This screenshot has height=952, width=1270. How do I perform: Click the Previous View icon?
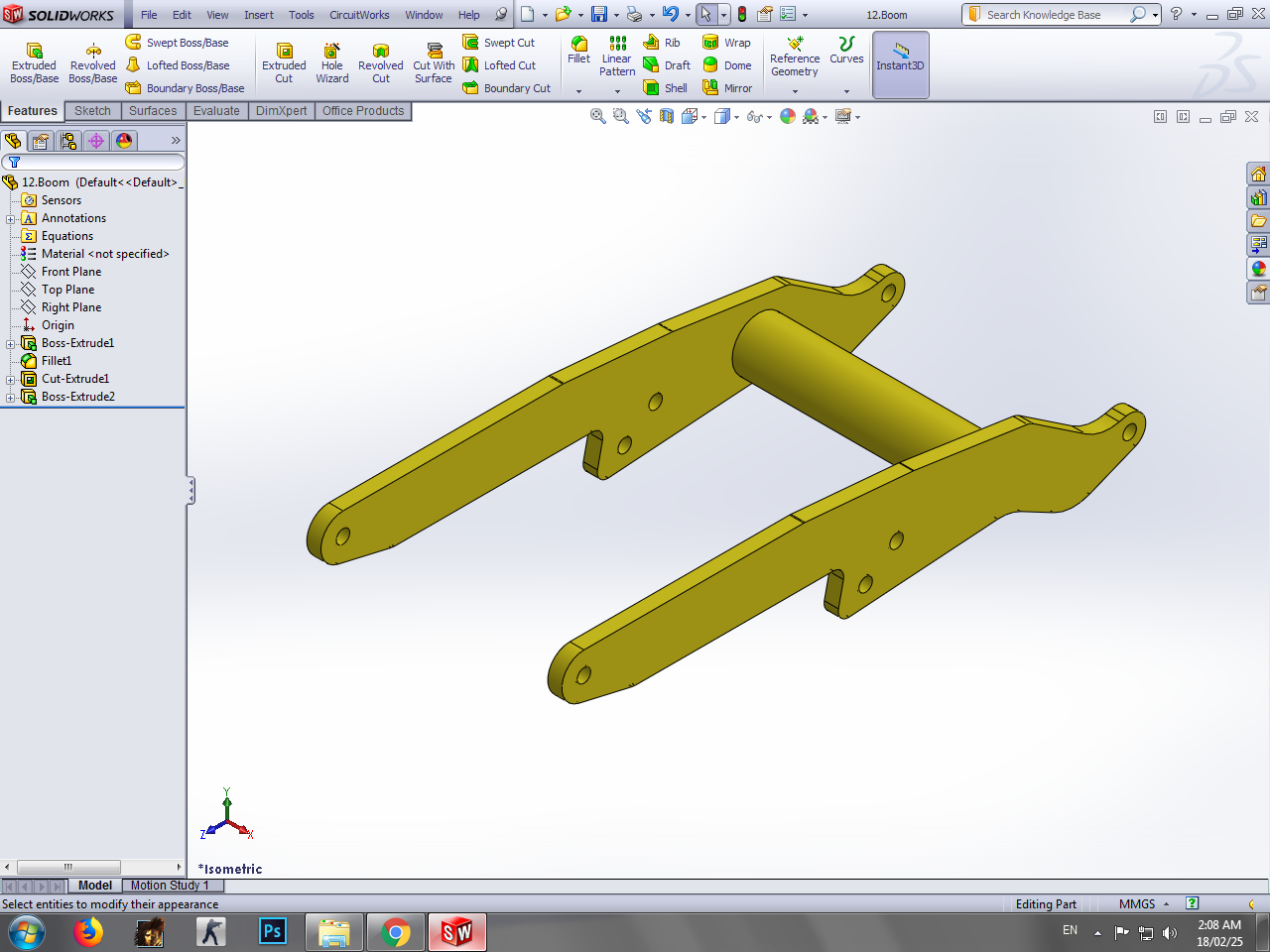(x=644, y=116)
